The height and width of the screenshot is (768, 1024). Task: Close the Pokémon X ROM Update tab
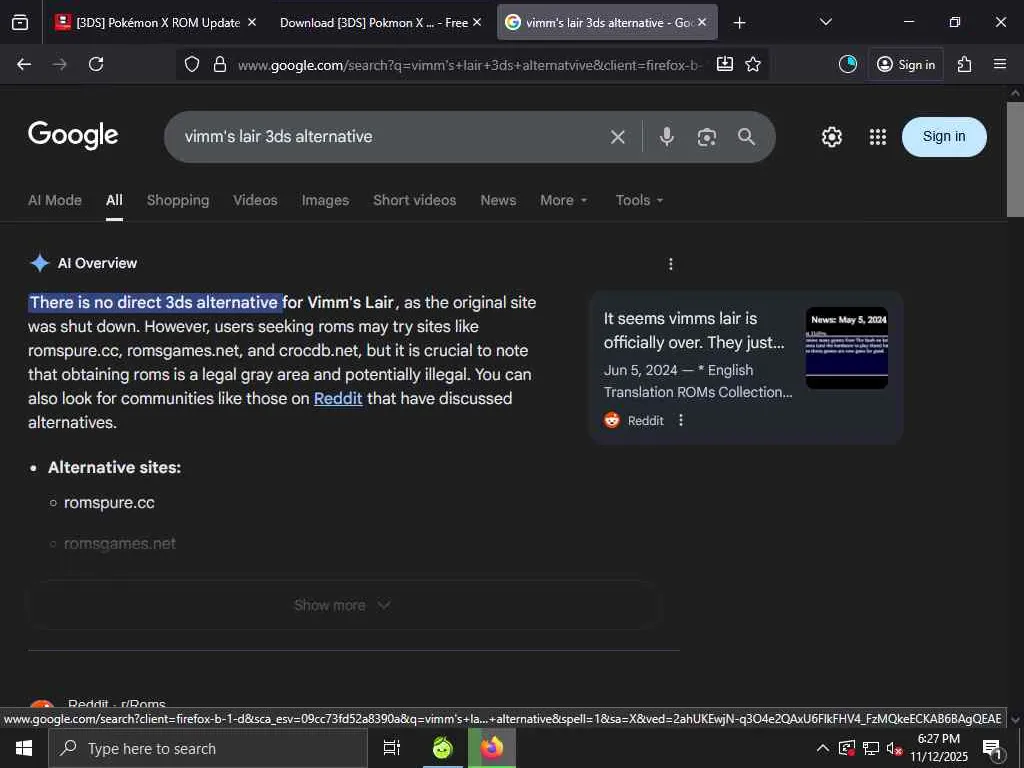(x=252, y=22)
